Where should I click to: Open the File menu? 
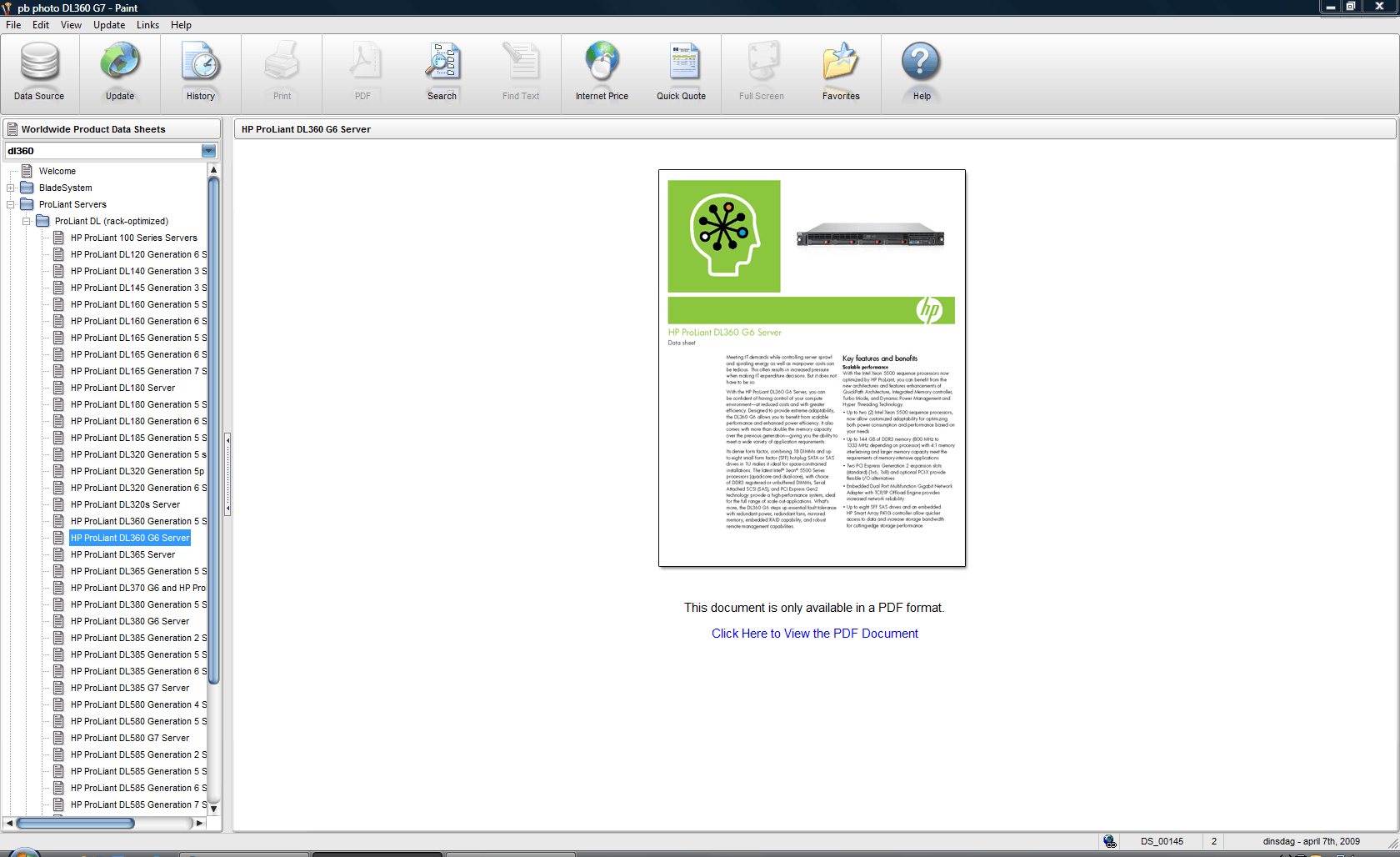tap(13, 25)
